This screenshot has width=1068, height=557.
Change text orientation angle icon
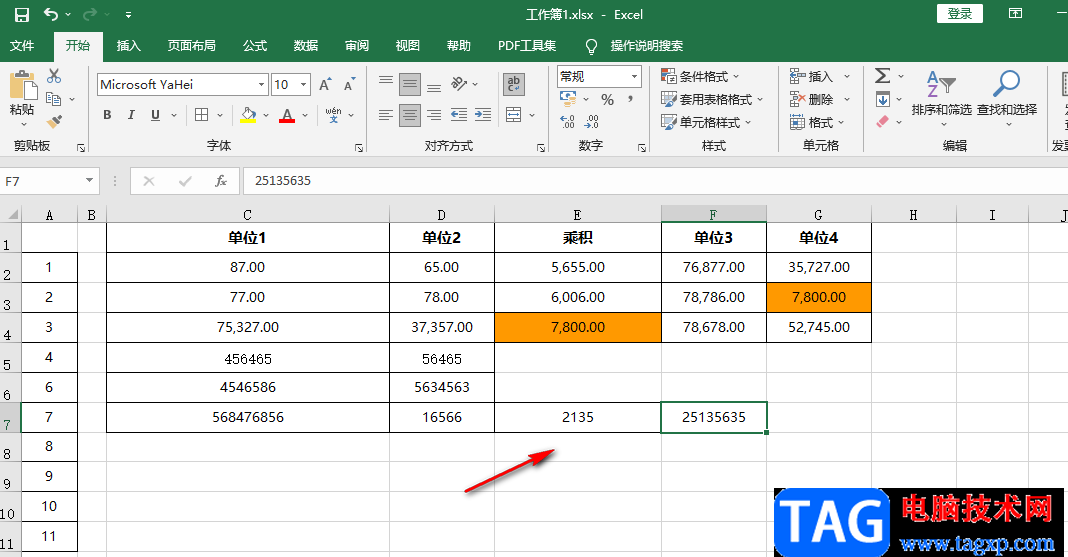(x=460, y=84)
